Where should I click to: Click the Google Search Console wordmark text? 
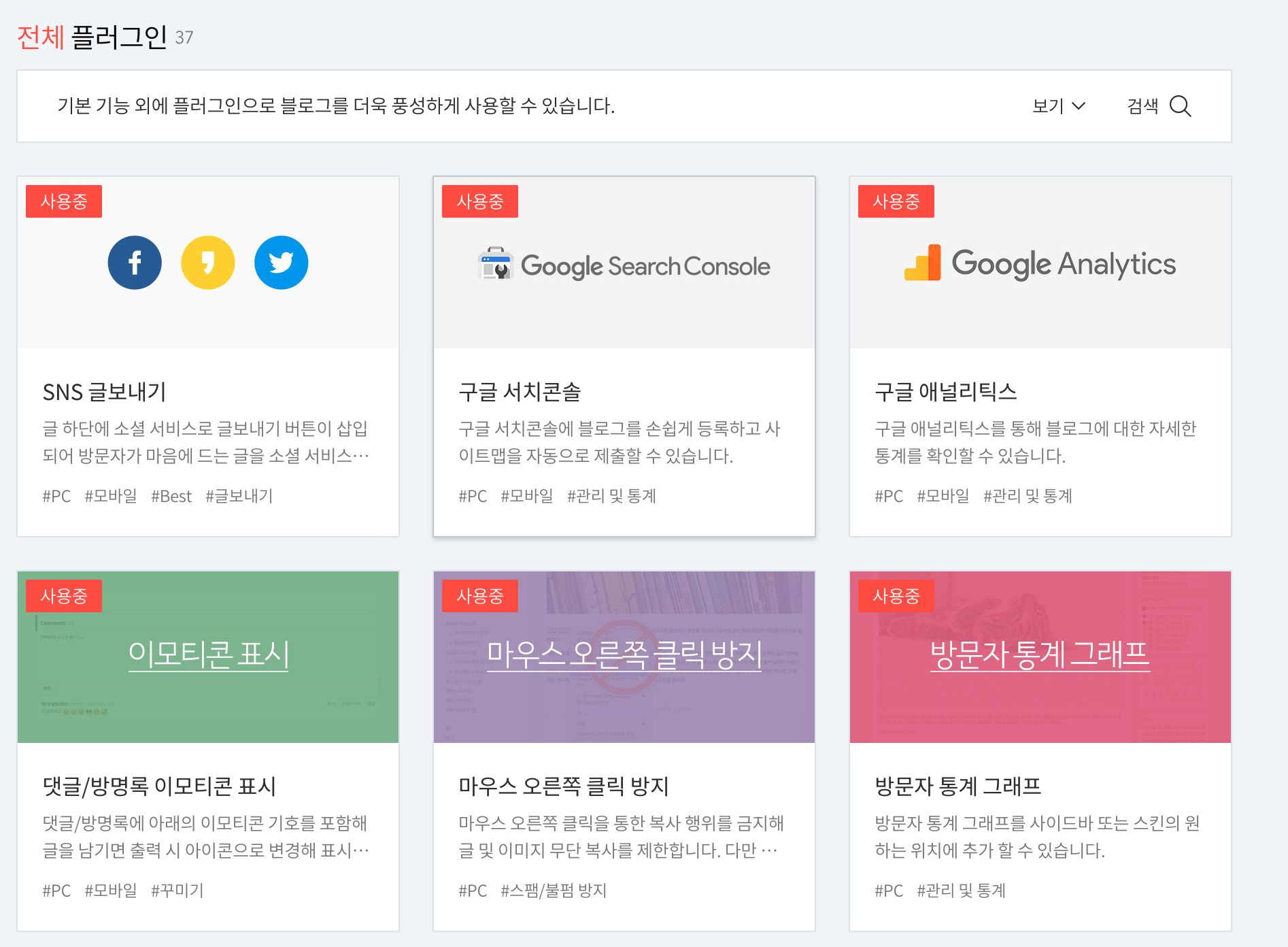pyautogui.click(x=645, y=266)
